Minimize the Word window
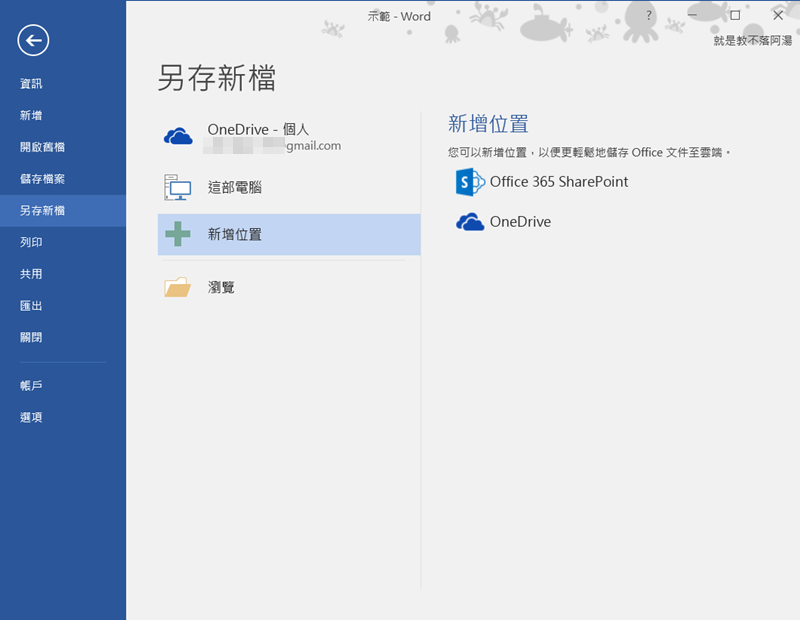Image resolution: width=800 pixels, height=620 pixels. [692, 15]
